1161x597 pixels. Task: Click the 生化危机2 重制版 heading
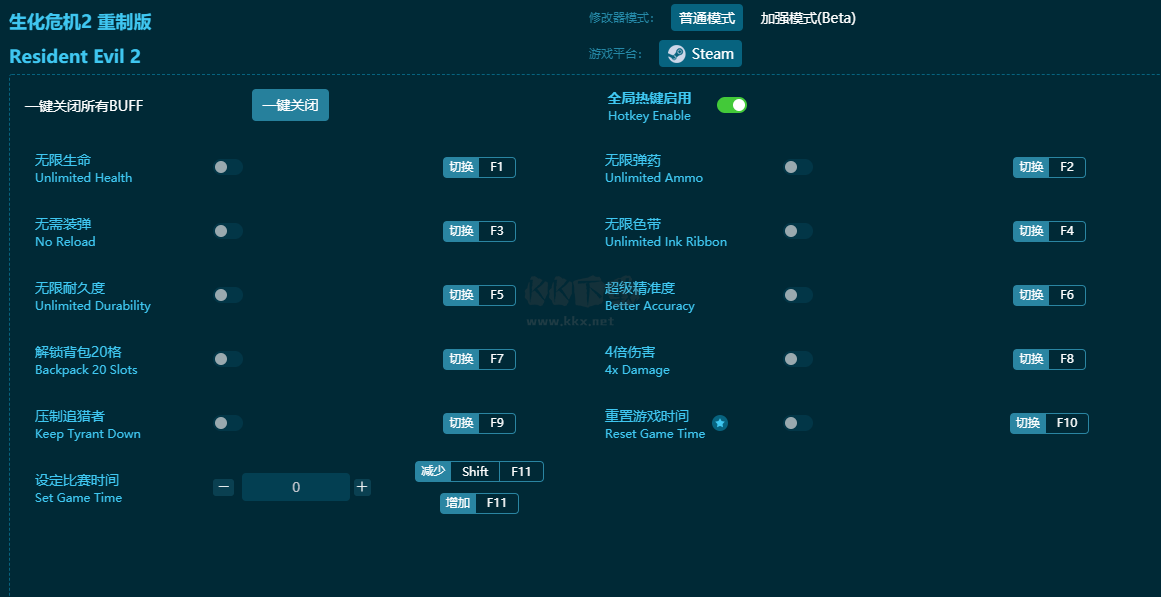click(x=80, y=21)
